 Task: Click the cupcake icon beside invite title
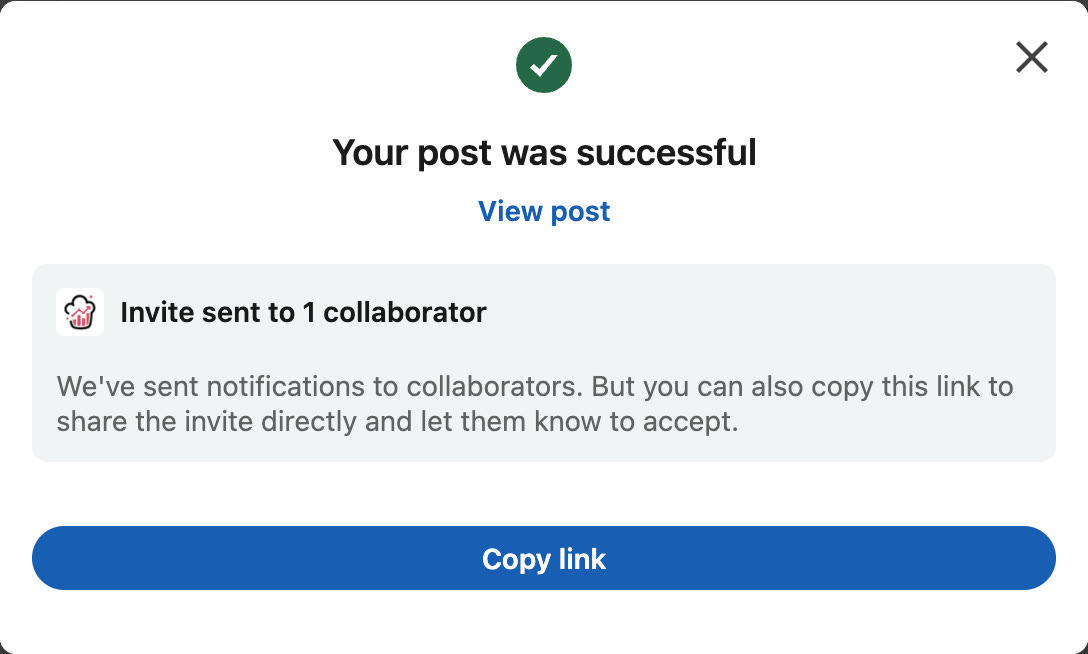coord(80,312)
